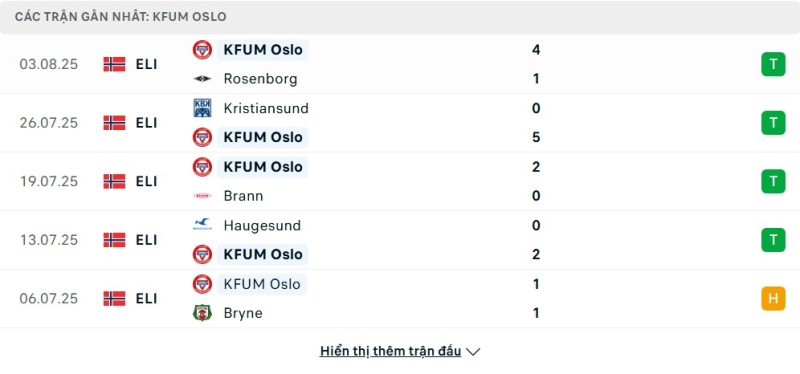Click KFUM Oslo crest in 03.08.25 match
This screenshot has height=374, width=800.
tap(202, 50)
